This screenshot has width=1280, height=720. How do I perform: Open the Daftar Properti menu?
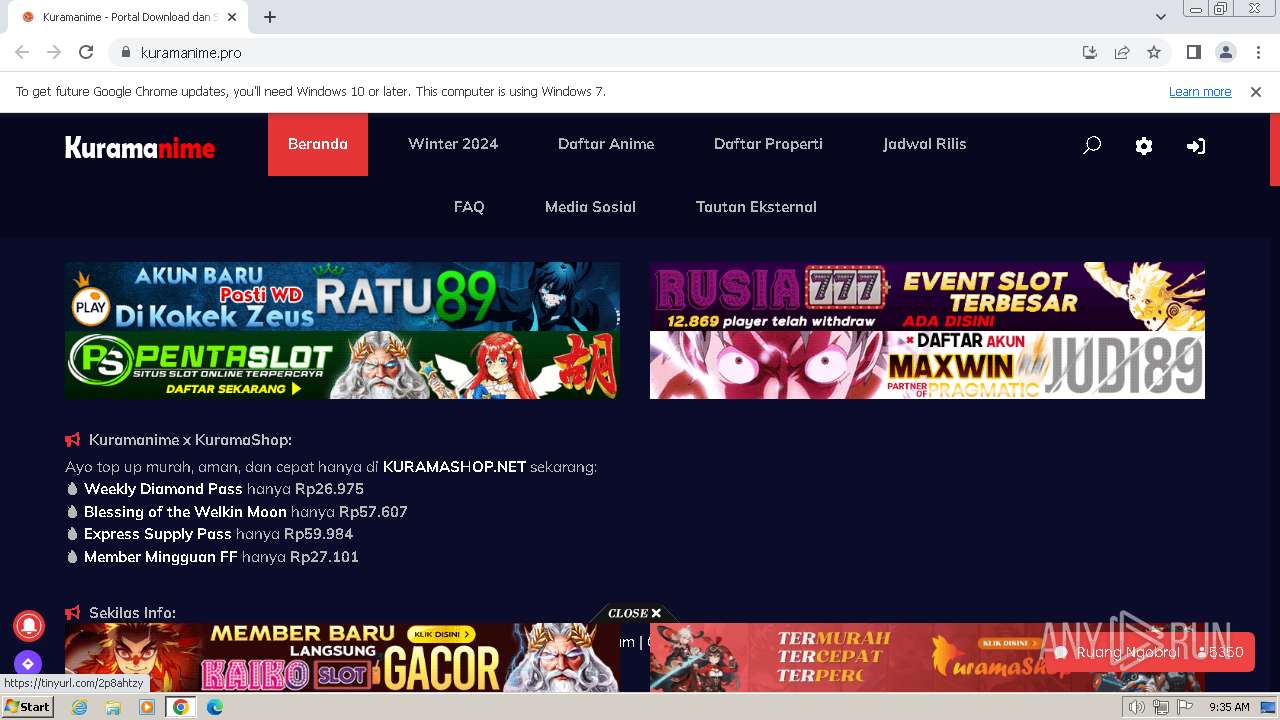click(x=768, y=144)
